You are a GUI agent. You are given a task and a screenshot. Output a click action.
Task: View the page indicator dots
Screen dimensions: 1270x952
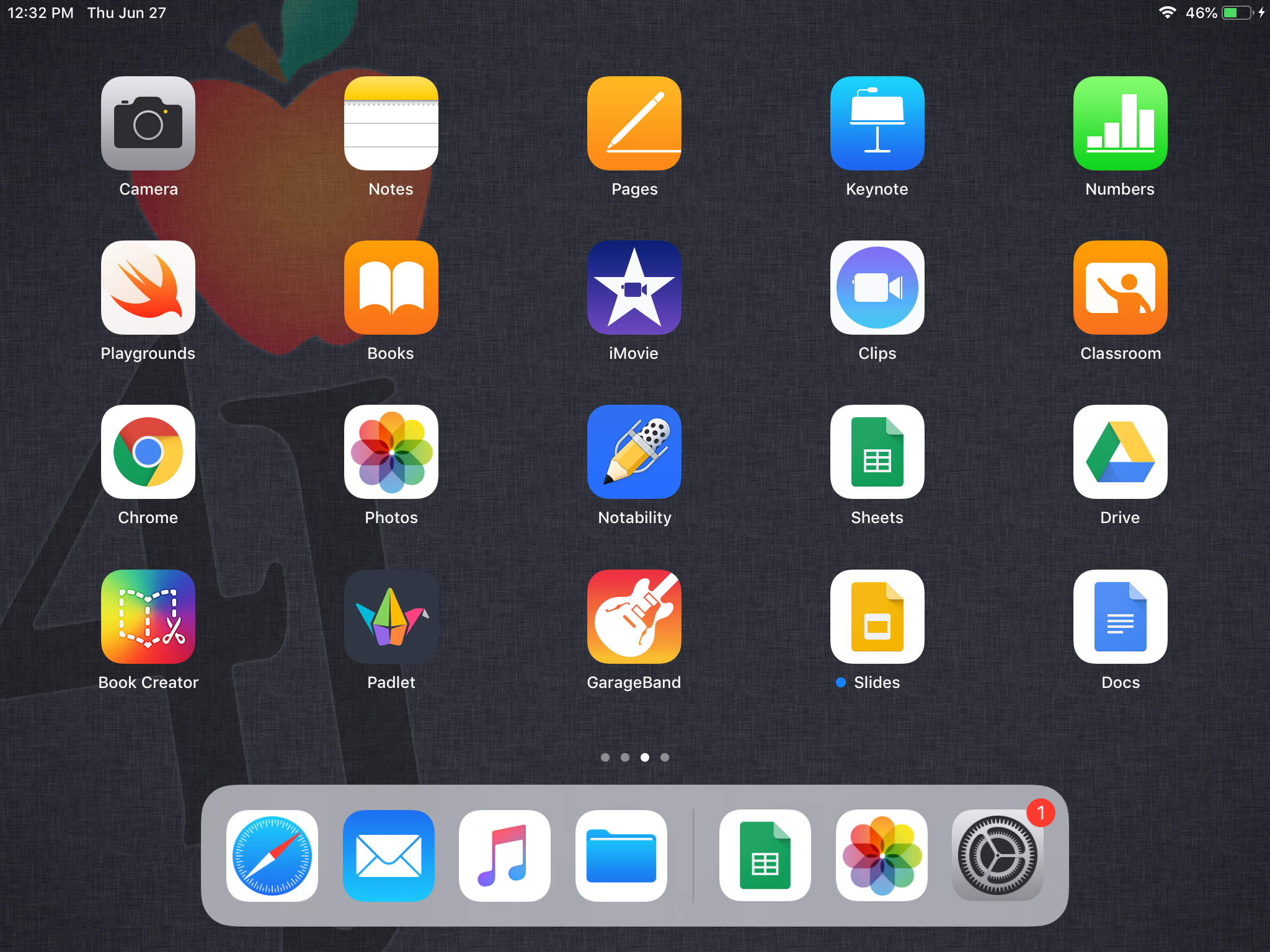click(x=635, y=758)
